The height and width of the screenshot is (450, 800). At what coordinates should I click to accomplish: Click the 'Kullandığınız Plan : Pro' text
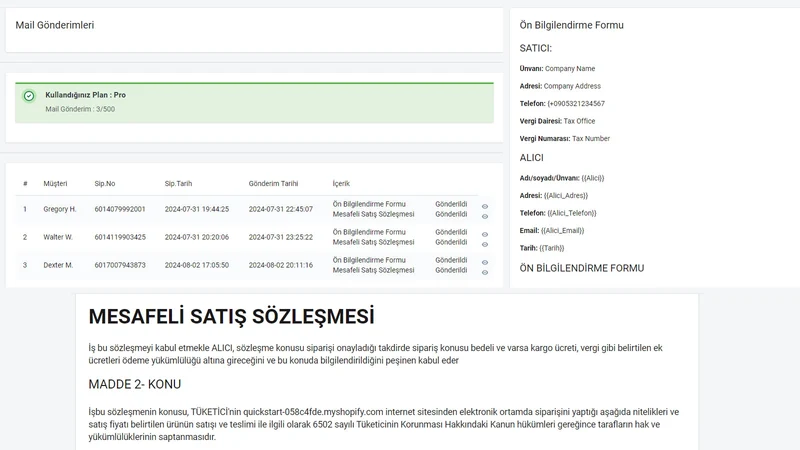[85, 95]
